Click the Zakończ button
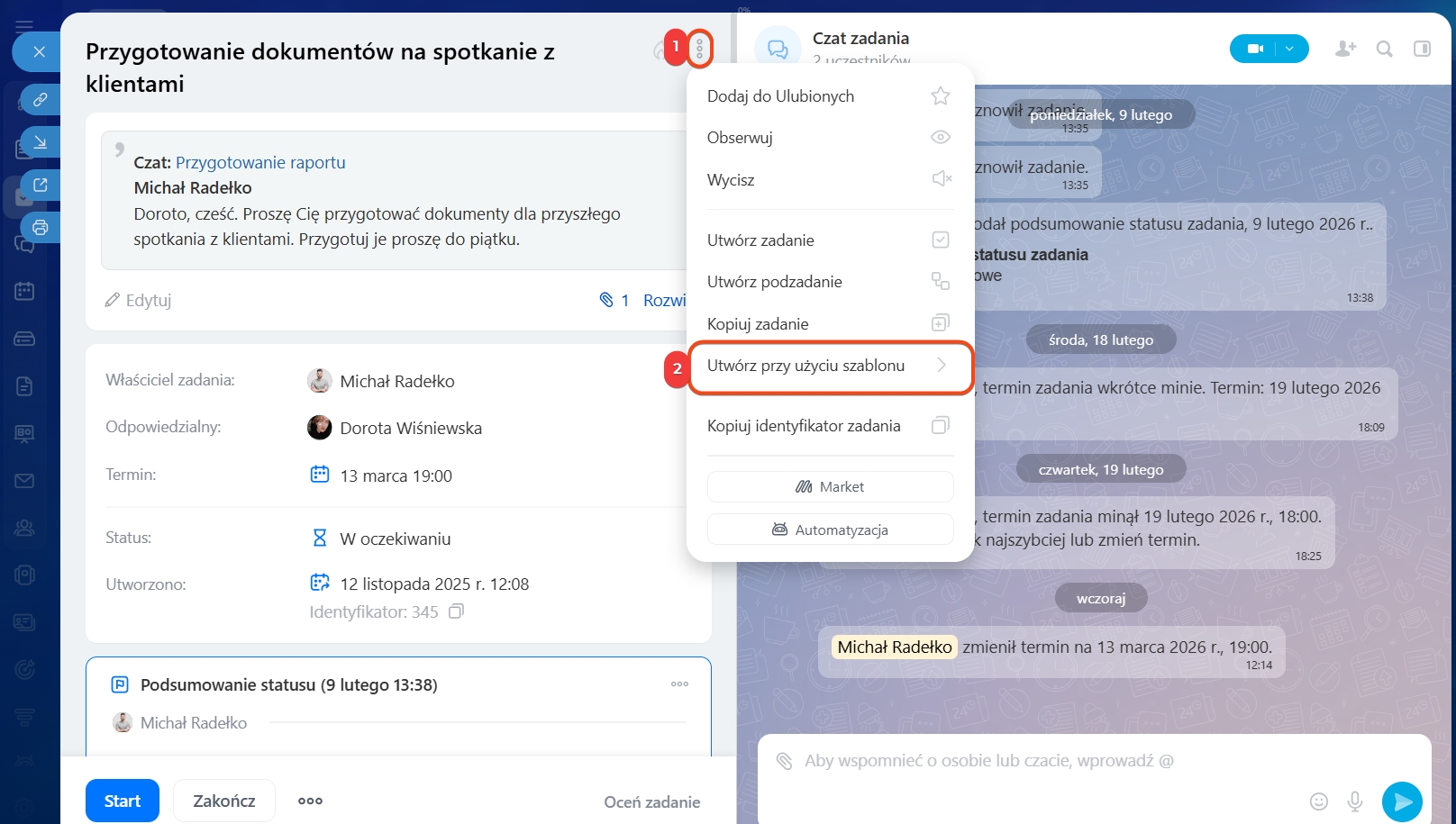Viewport: 1456px width, 824px height. click(224, 801)
